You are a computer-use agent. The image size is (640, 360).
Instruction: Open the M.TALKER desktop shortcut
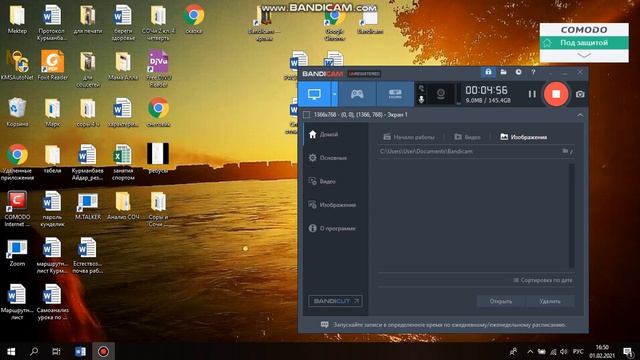coord(88,206)
